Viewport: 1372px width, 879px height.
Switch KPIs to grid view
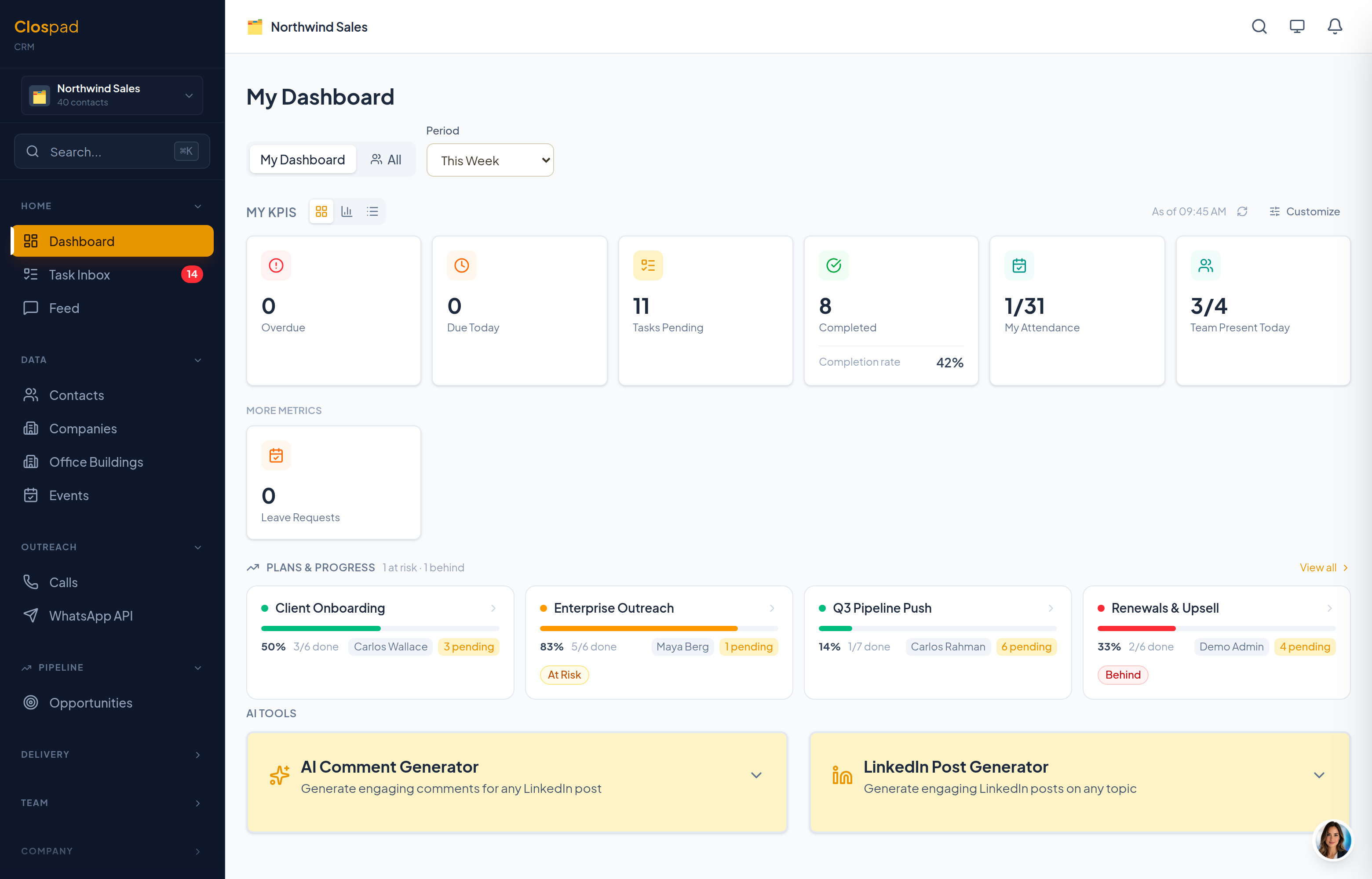[321, 212]
